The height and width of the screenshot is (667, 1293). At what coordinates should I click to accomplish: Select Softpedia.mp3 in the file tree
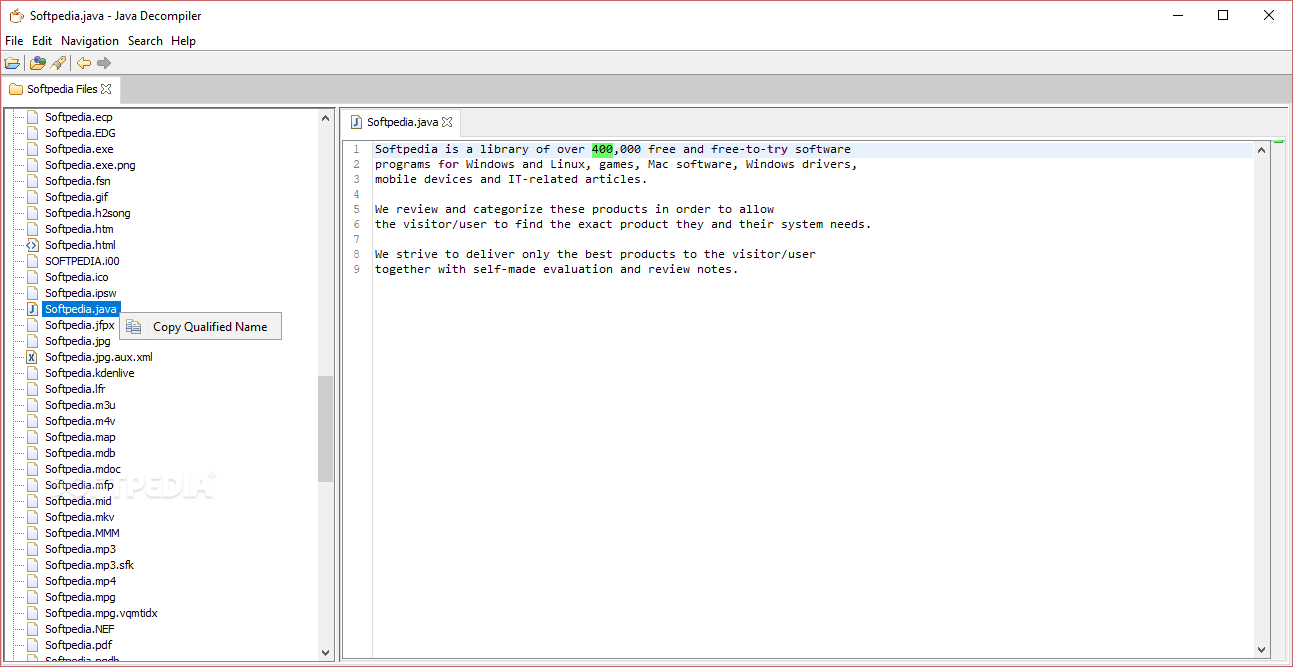click(x=80, y=549)
